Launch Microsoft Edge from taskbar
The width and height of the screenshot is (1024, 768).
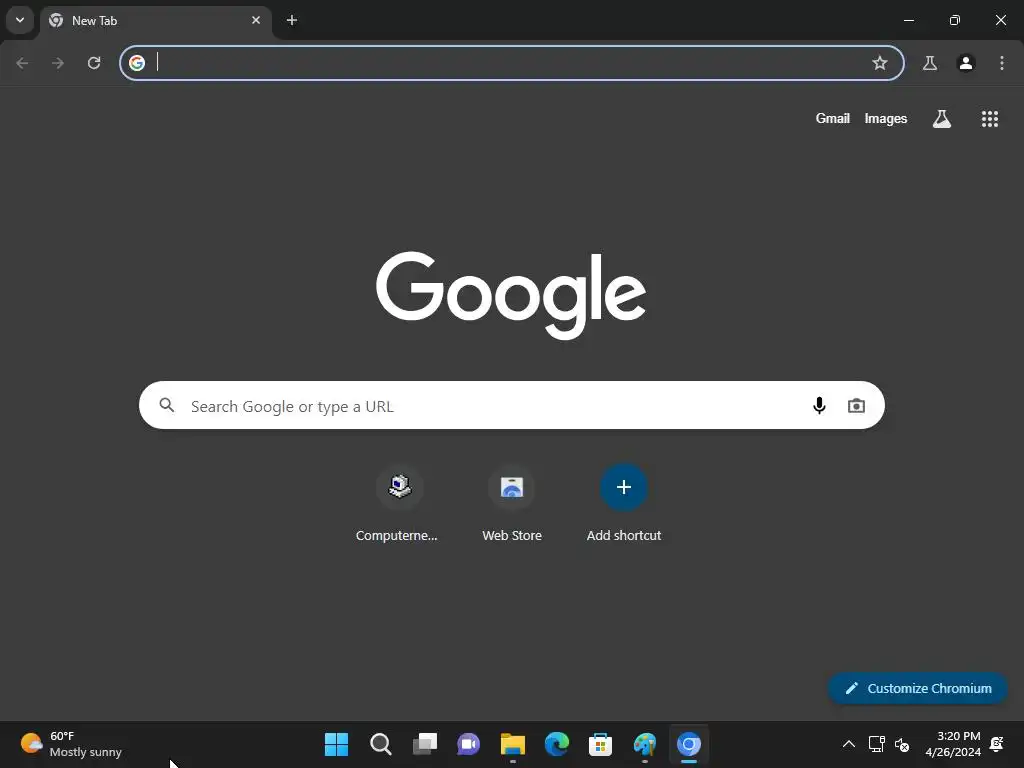556,744
